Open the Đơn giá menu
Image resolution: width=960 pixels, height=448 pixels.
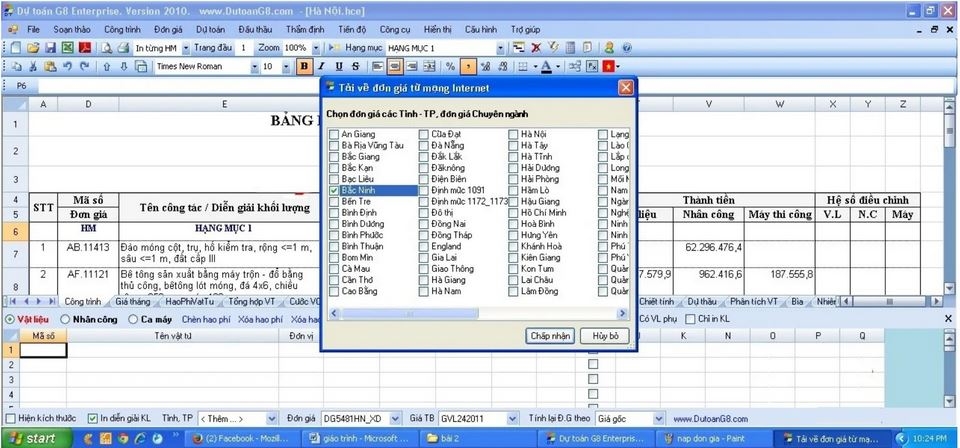click(x=168, y=29)
